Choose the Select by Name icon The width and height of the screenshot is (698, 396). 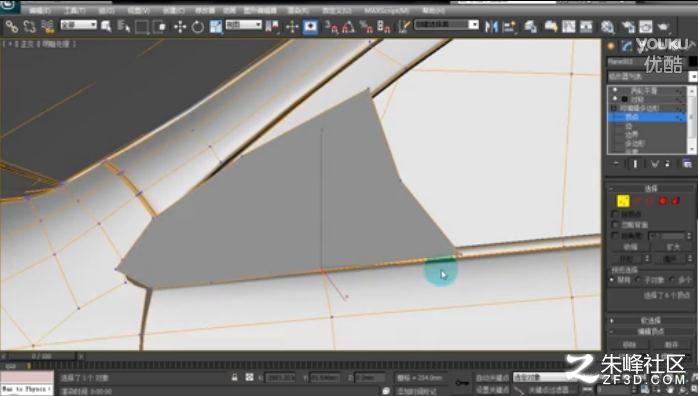[123, 27]
